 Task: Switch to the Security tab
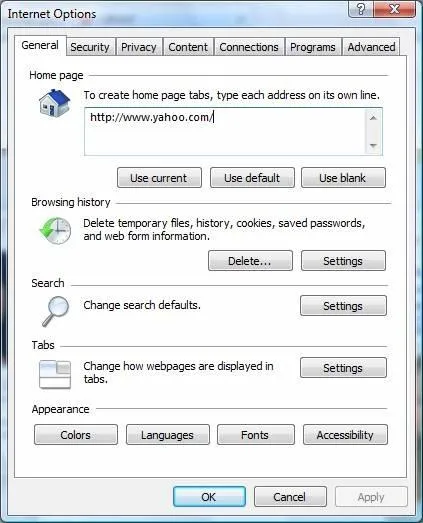click(x=90, y=47)
